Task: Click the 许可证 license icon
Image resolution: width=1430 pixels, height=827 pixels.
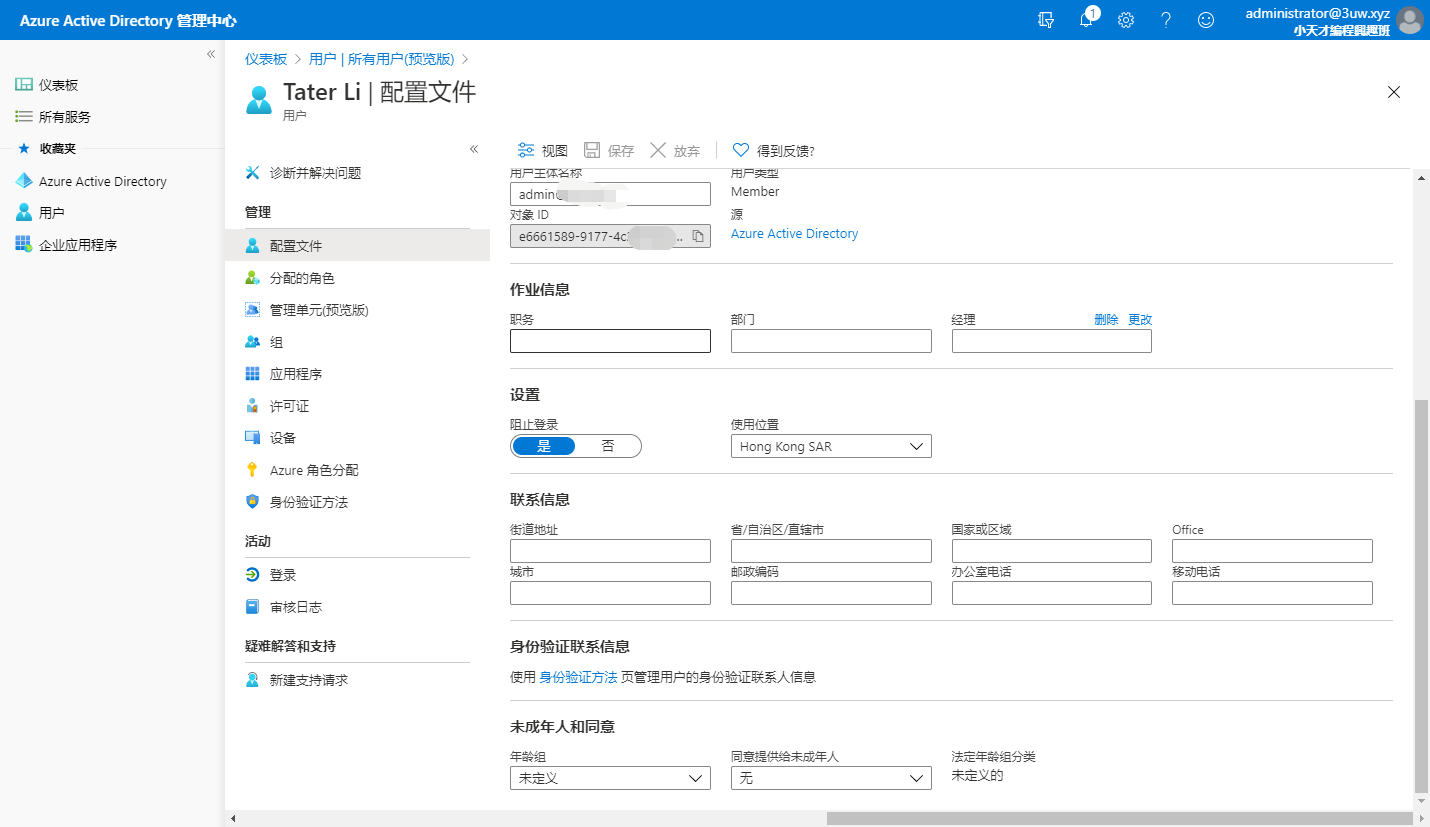Action: [253, 406]
